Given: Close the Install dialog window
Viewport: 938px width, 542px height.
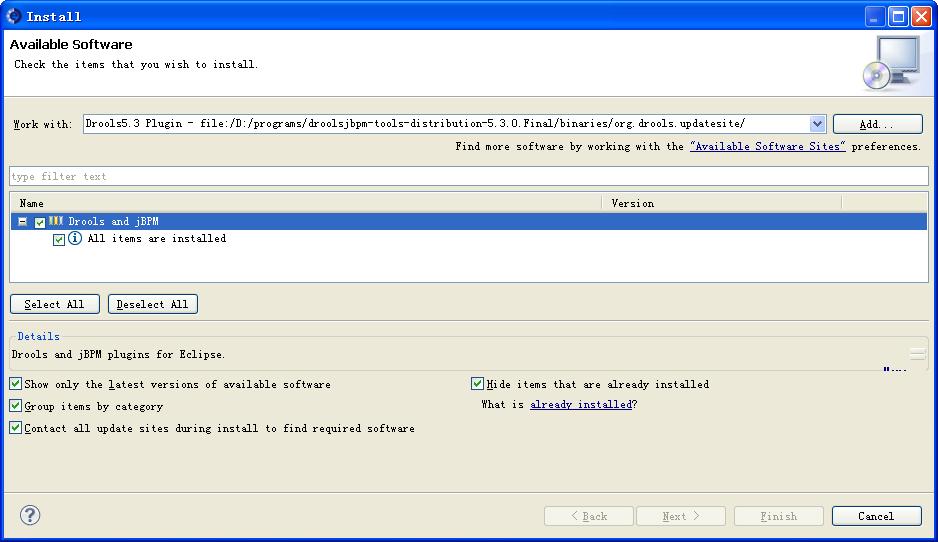Looking at the screenshot, I should 921,16.
